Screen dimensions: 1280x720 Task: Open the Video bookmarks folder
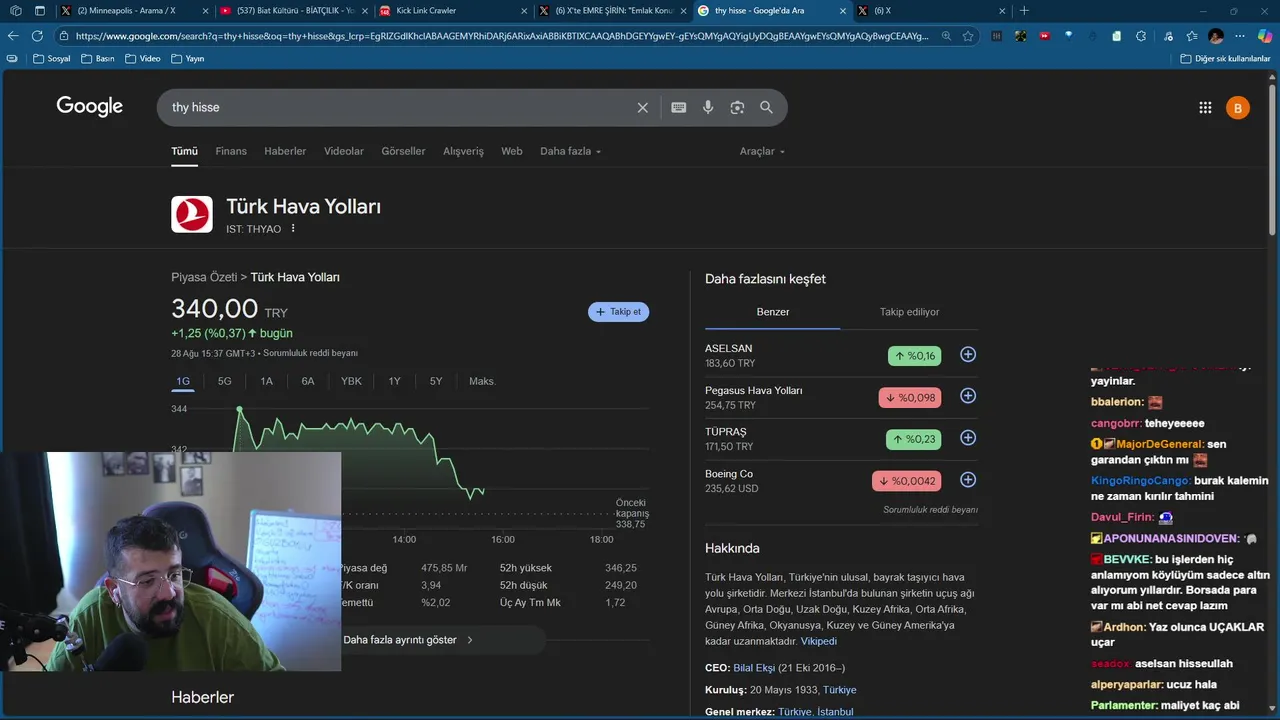tap(142, 58)
